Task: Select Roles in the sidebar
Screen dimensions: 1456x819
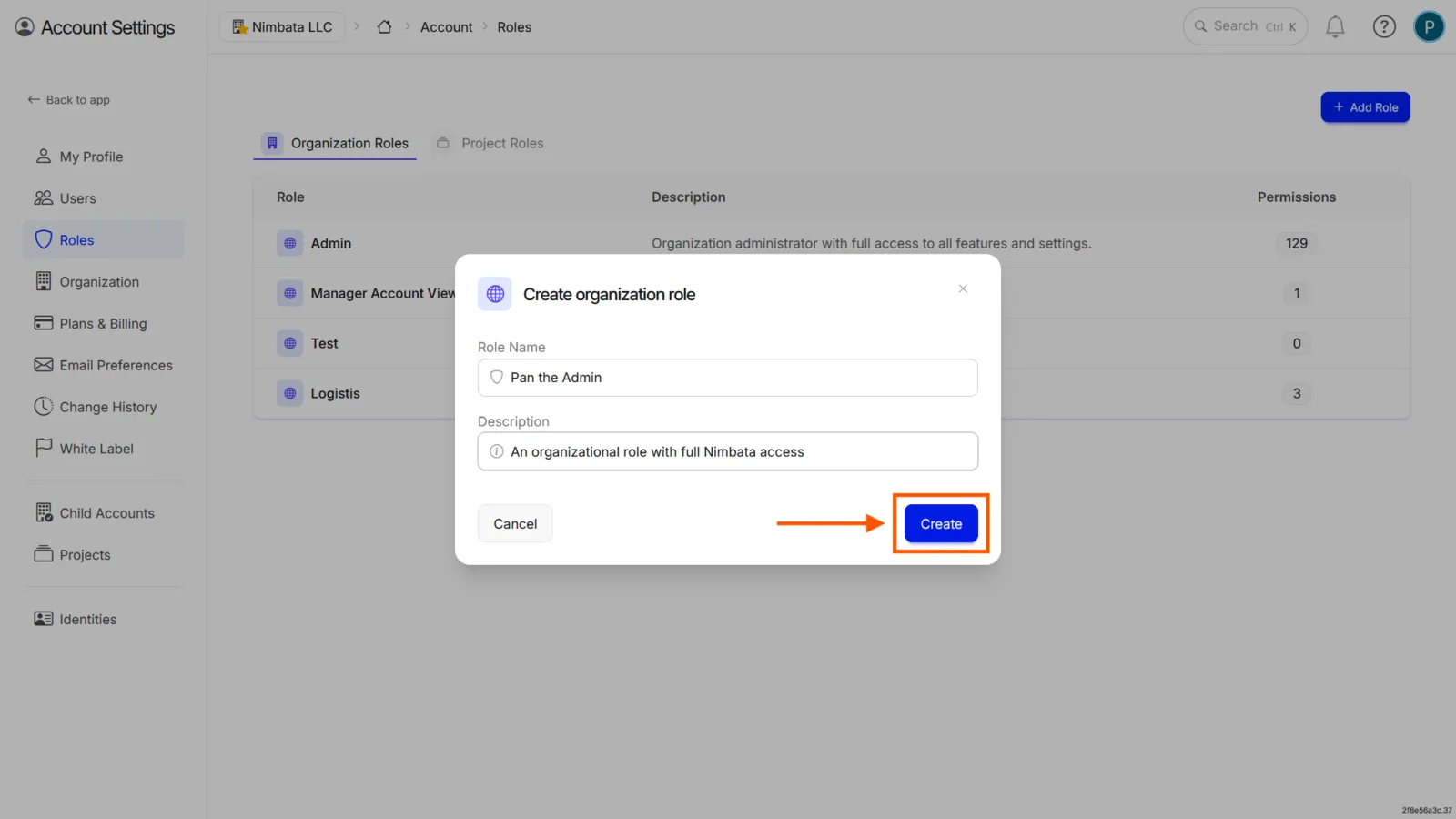Action: pyautogui.click(x=104, y=240)
